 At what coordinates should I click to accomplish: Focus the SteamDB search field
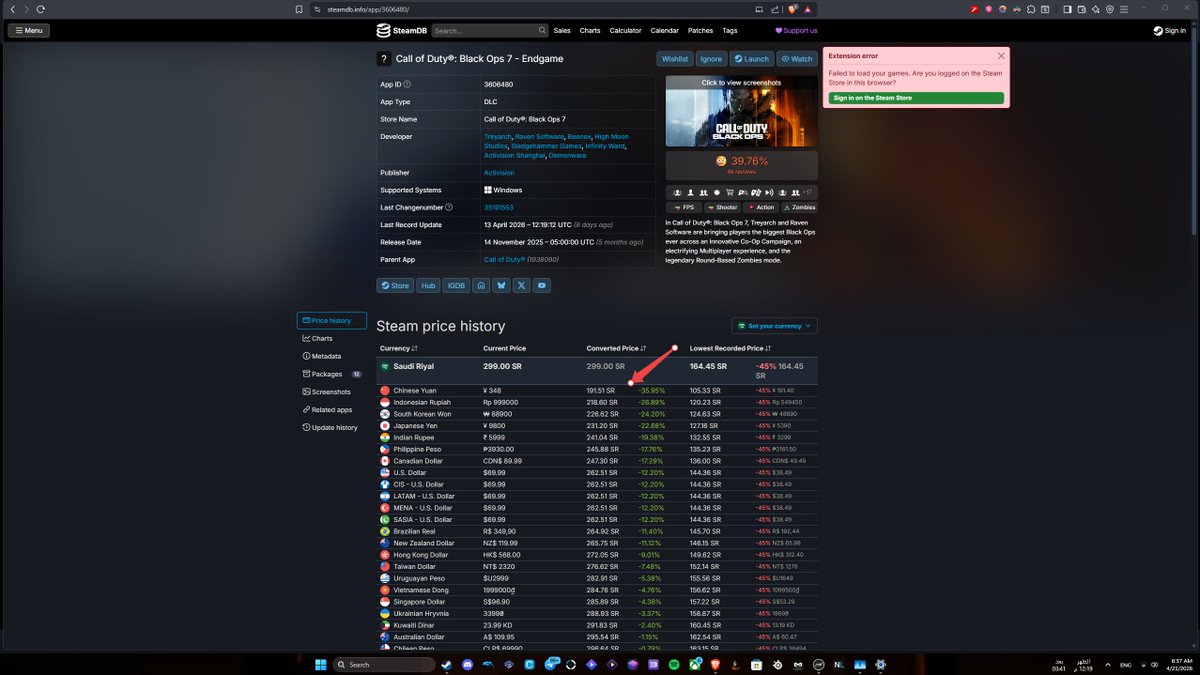[490, 31]
